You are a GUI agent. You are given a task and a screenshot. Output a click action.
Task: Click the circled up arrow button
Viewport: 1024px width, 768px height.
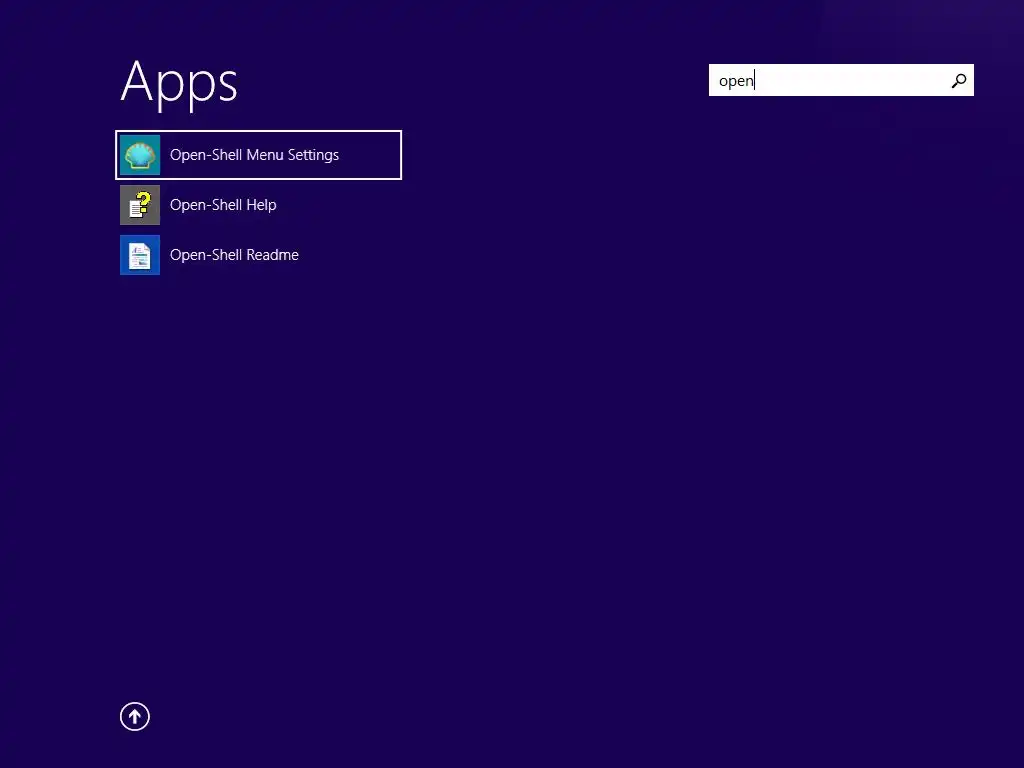point(135,716)
